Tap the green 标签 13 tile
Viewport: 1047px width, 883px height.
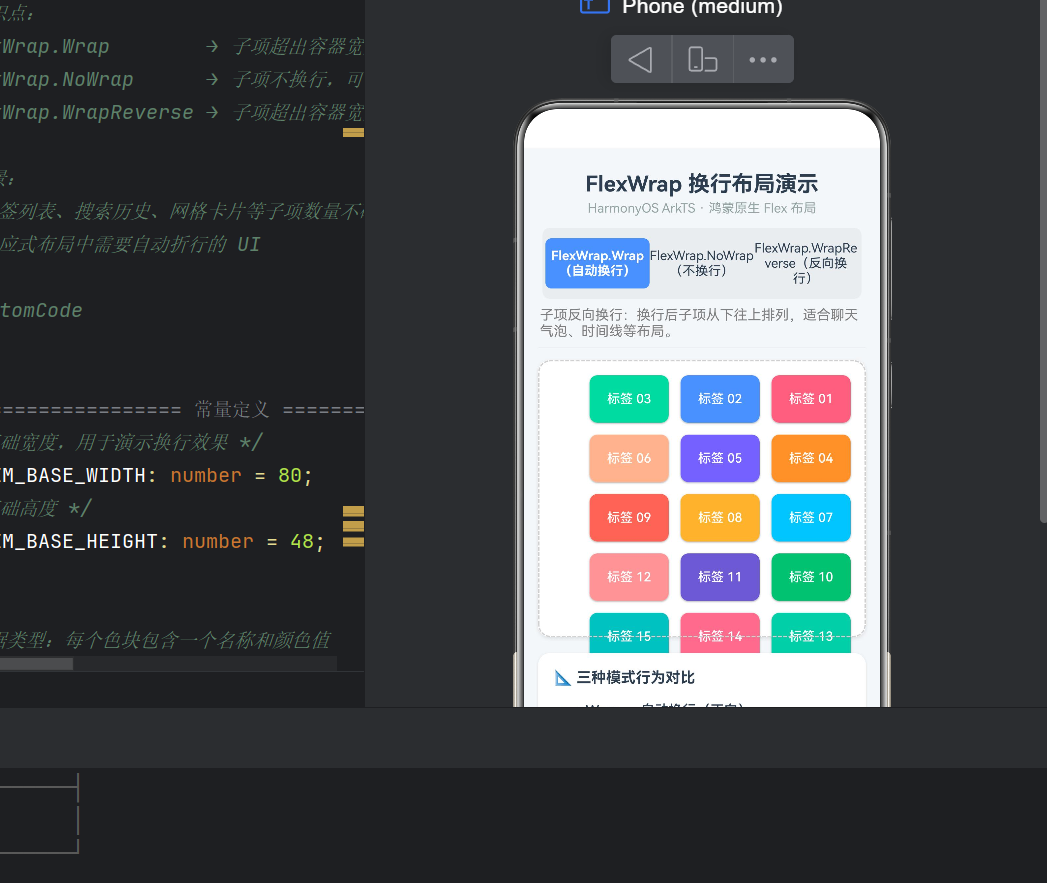click(x=811, y=633)
